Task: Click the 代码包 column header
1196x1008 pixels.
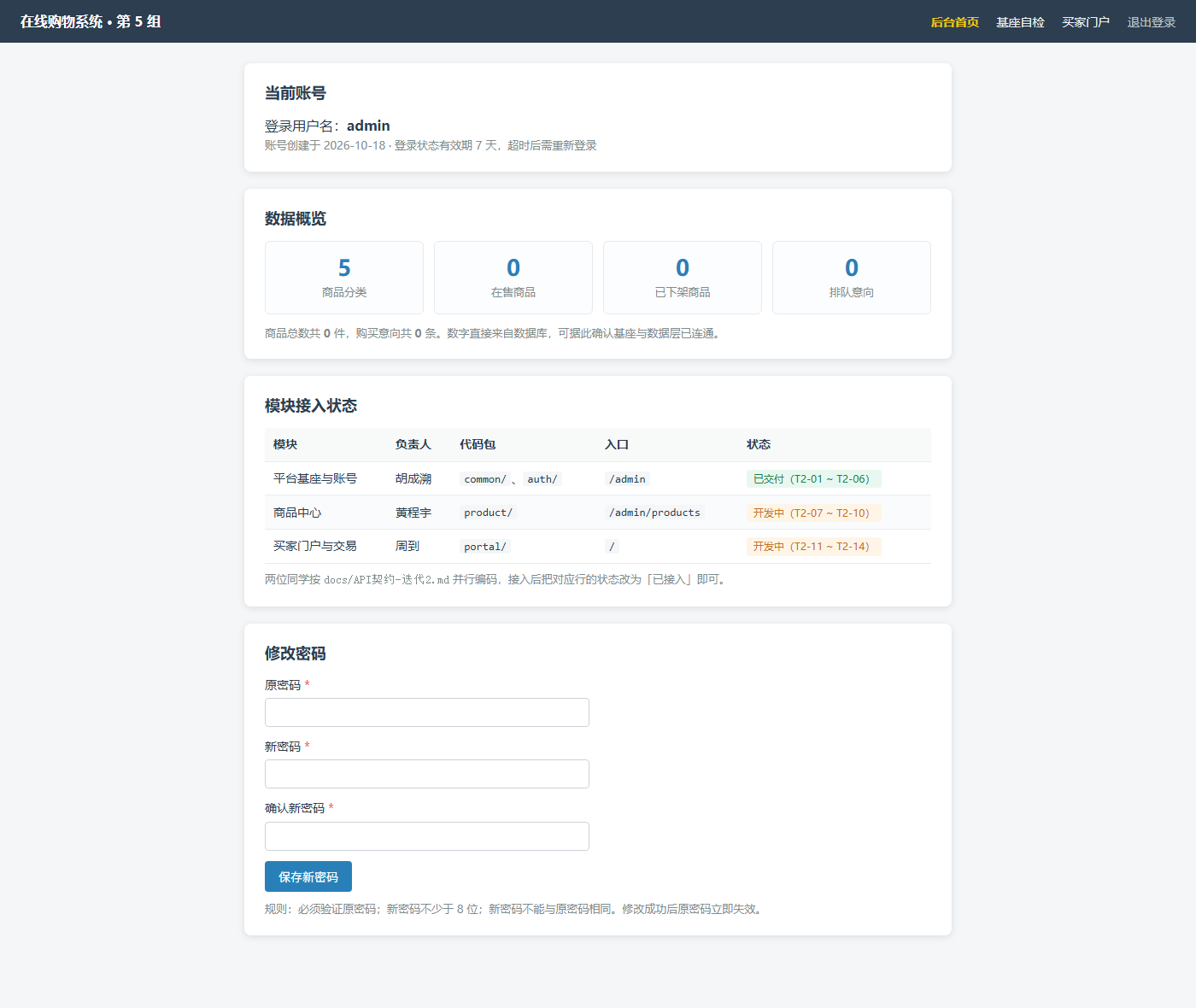Action: (x=478, y=444)
